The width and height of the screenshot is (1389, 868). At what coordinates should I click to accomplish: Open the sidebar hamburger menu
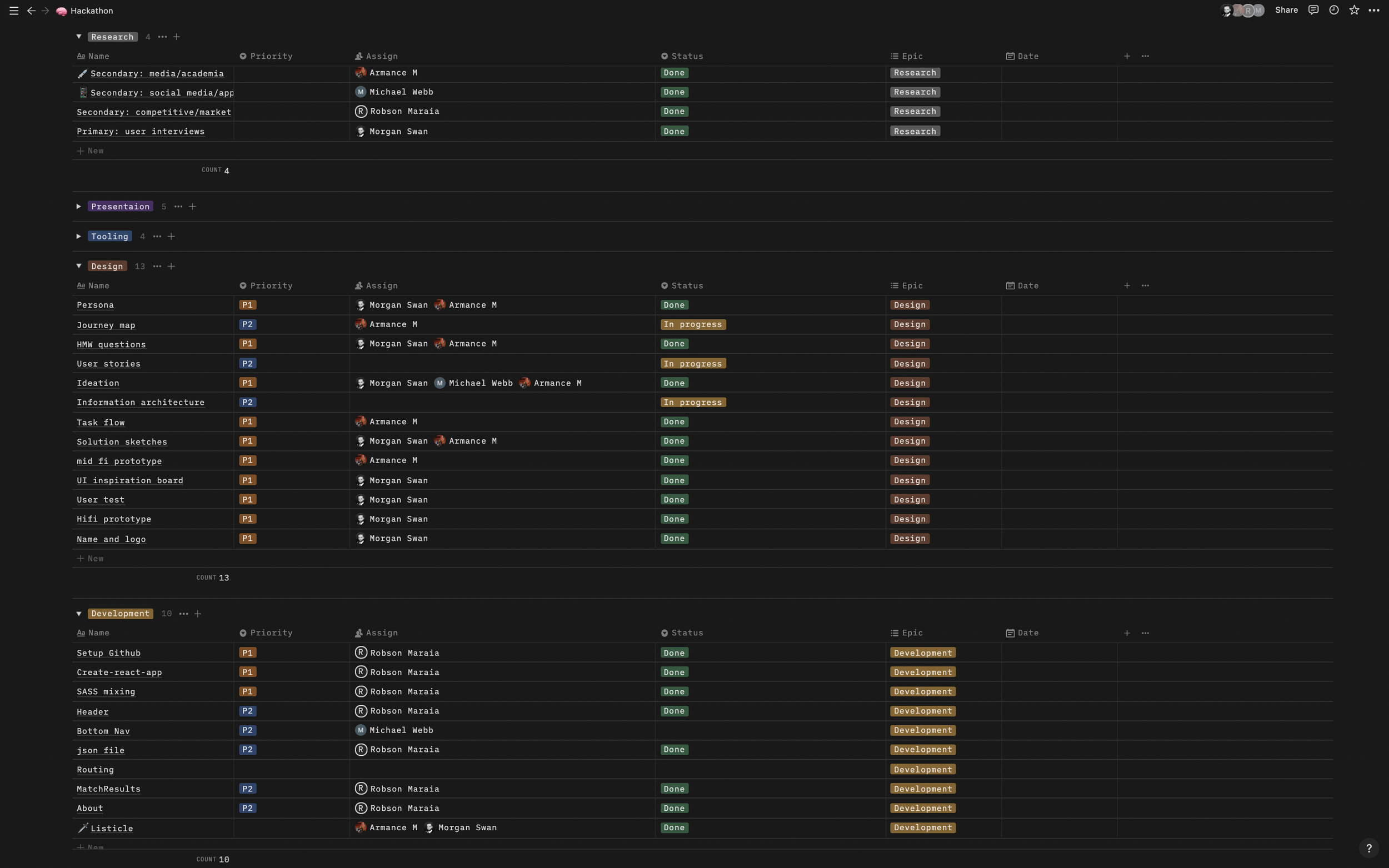[x=14, y=11]
